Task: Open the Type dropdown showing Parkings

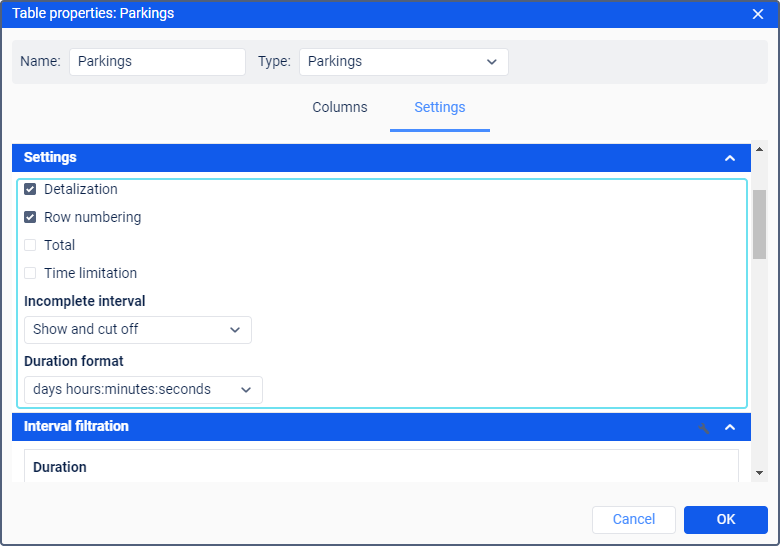Action: tap(403, 62)
